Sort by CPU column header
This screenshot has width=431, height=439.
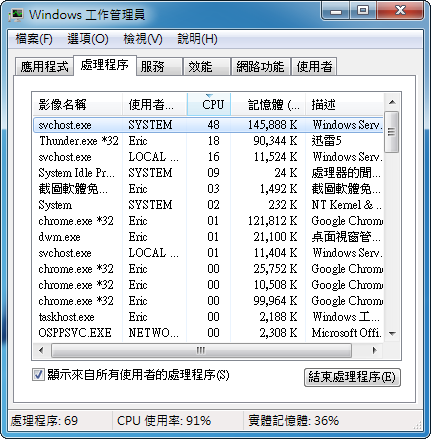coord(209,105)
